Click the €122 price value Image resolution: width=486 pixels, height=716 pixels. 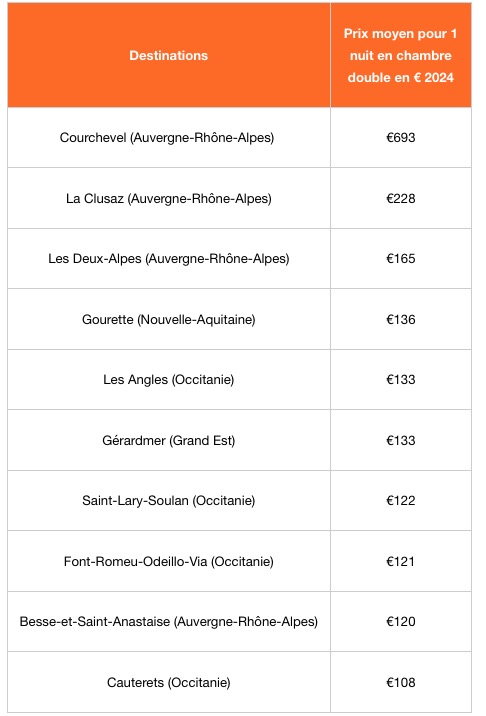pos(401,500)
